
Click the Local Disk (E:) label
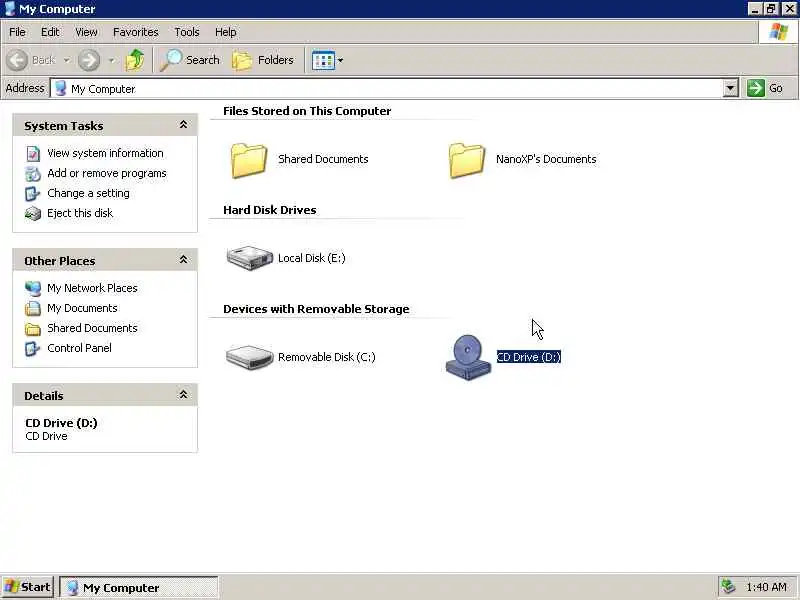click(311, 258)
